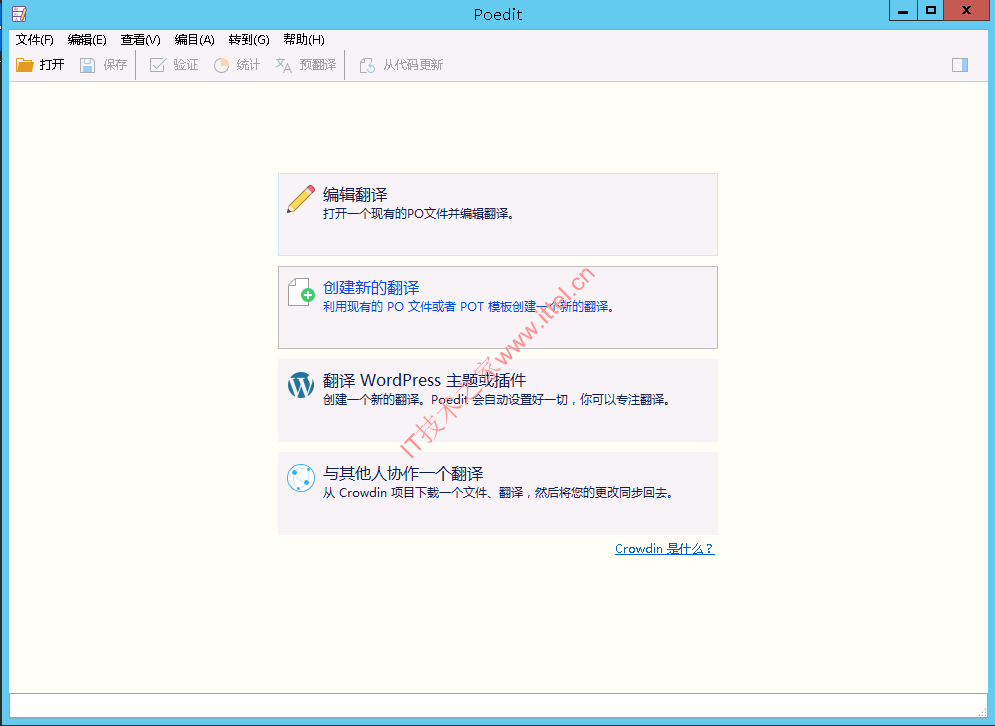Open the 文件(F) menu
Image resolution: width=995 pixels, height=726 pixels.
click(34, 39)
